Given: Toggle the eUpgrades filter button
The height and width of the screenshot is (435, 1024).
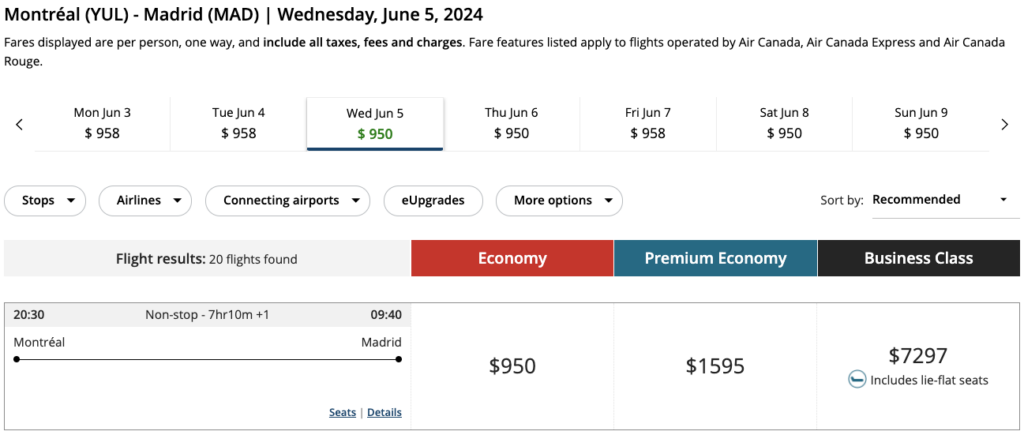Looking at the screenshot, I should (433, 200).
